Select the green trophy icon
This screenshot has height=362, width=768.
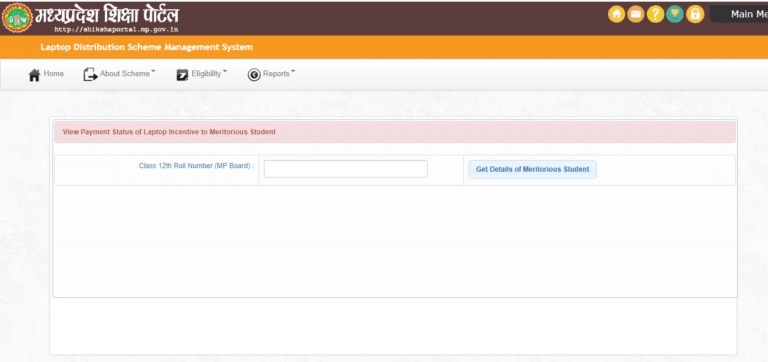[675, 14]
